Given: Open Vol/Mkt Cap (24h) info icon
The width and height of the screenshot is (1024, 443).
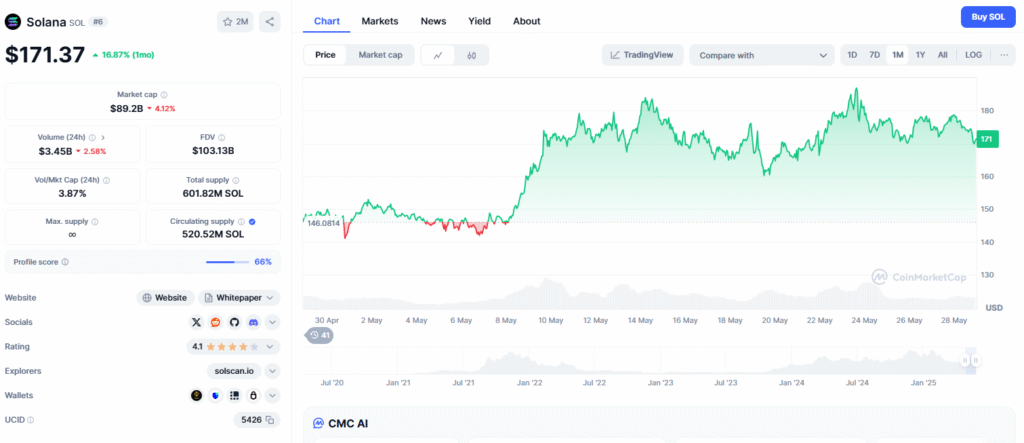Looking at the screenshot, I should click(x=106, y=180).
